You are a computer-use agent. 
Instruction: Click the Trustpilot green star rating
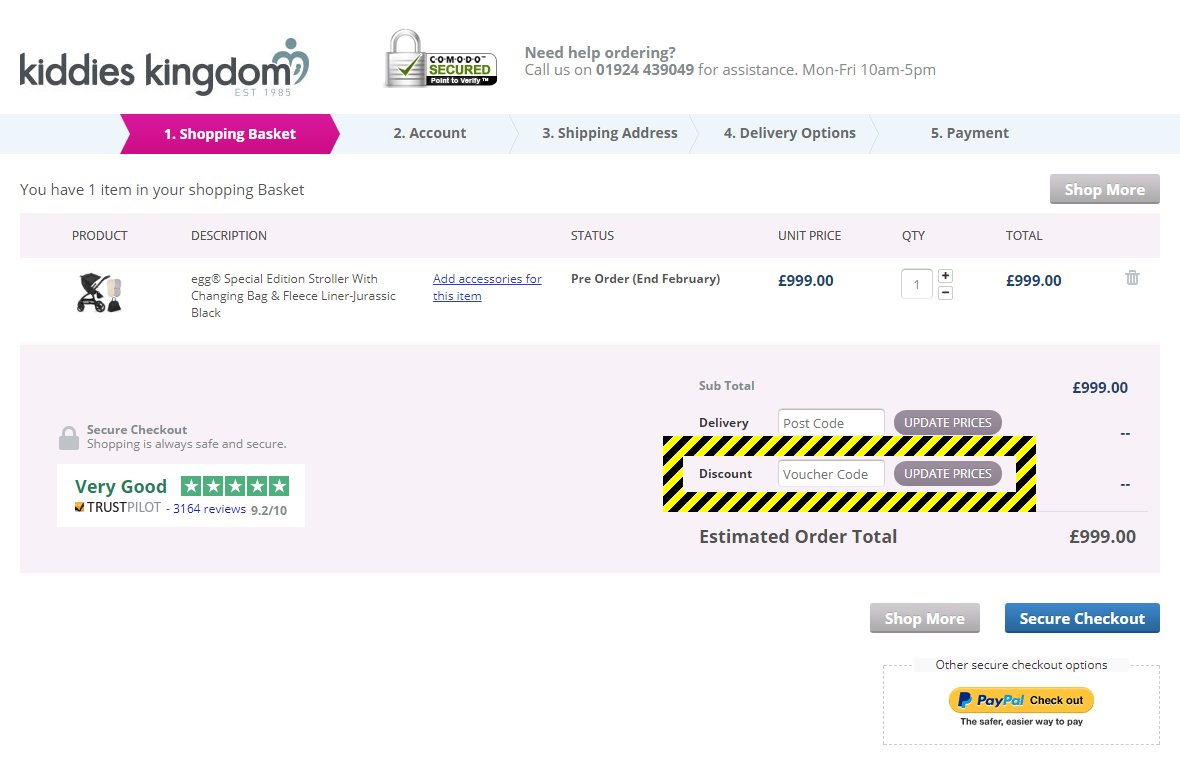pos(235,486)
